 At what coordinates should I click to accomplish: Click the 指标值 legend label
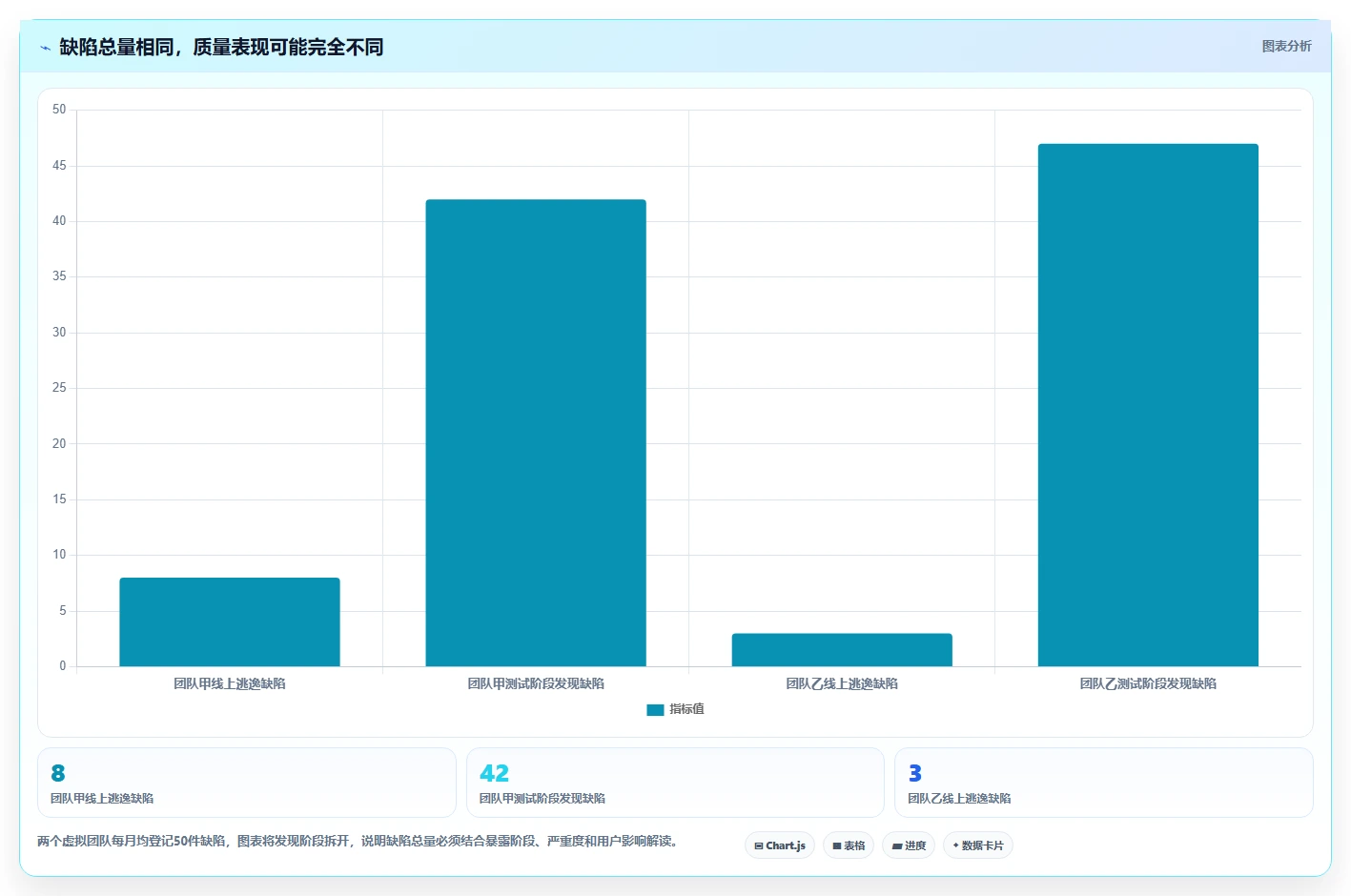[686, 709]
